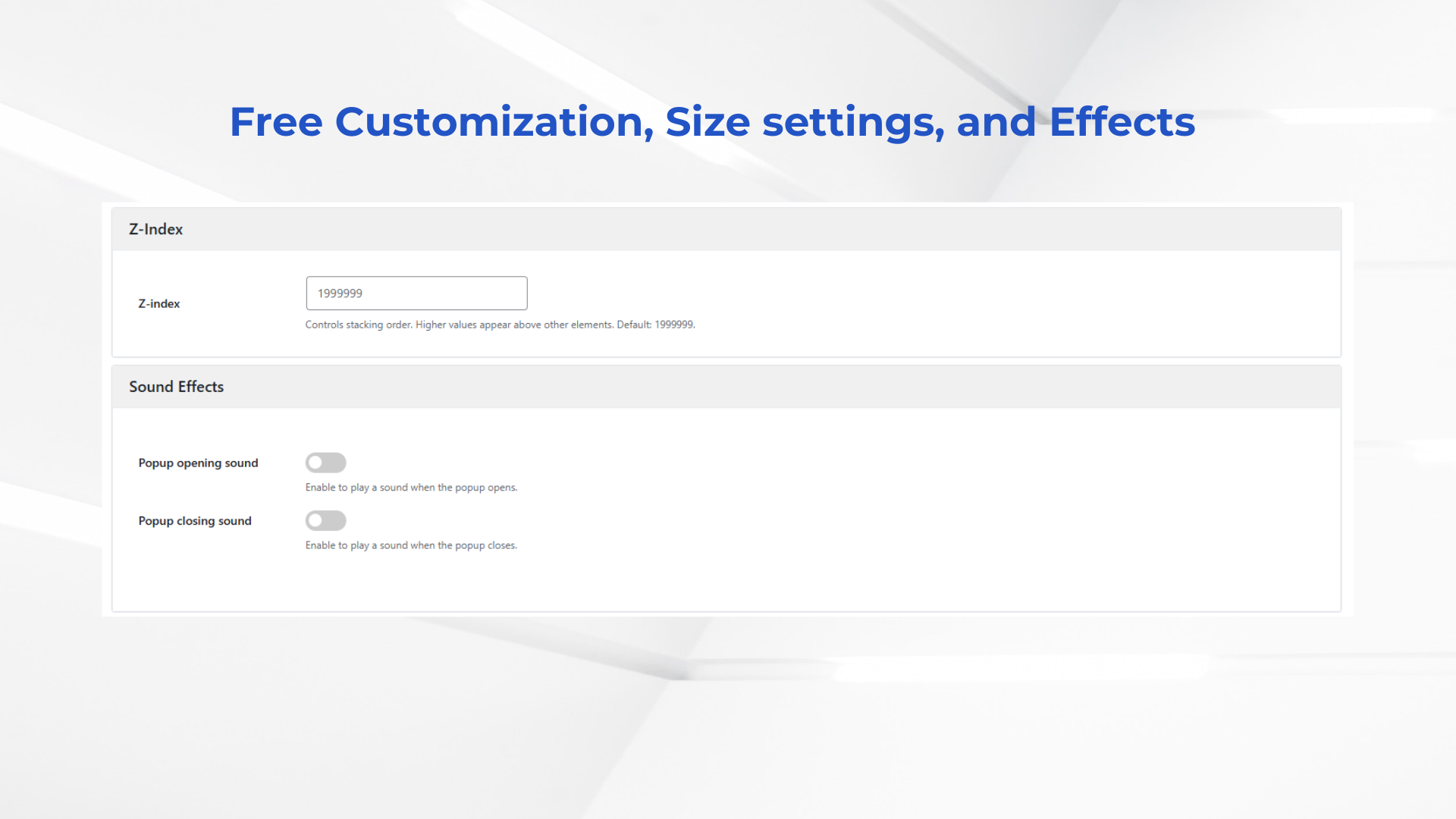Click the knob of the opening sound switch
The image size is (1456, 819).
[315, 463]
